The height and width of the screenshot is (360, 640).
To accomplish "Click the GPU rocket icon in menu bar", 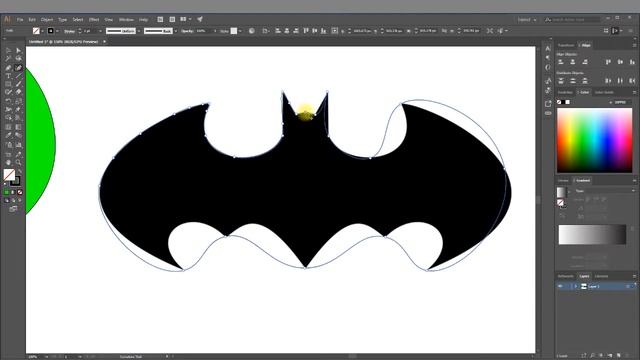I will [200, 19].
